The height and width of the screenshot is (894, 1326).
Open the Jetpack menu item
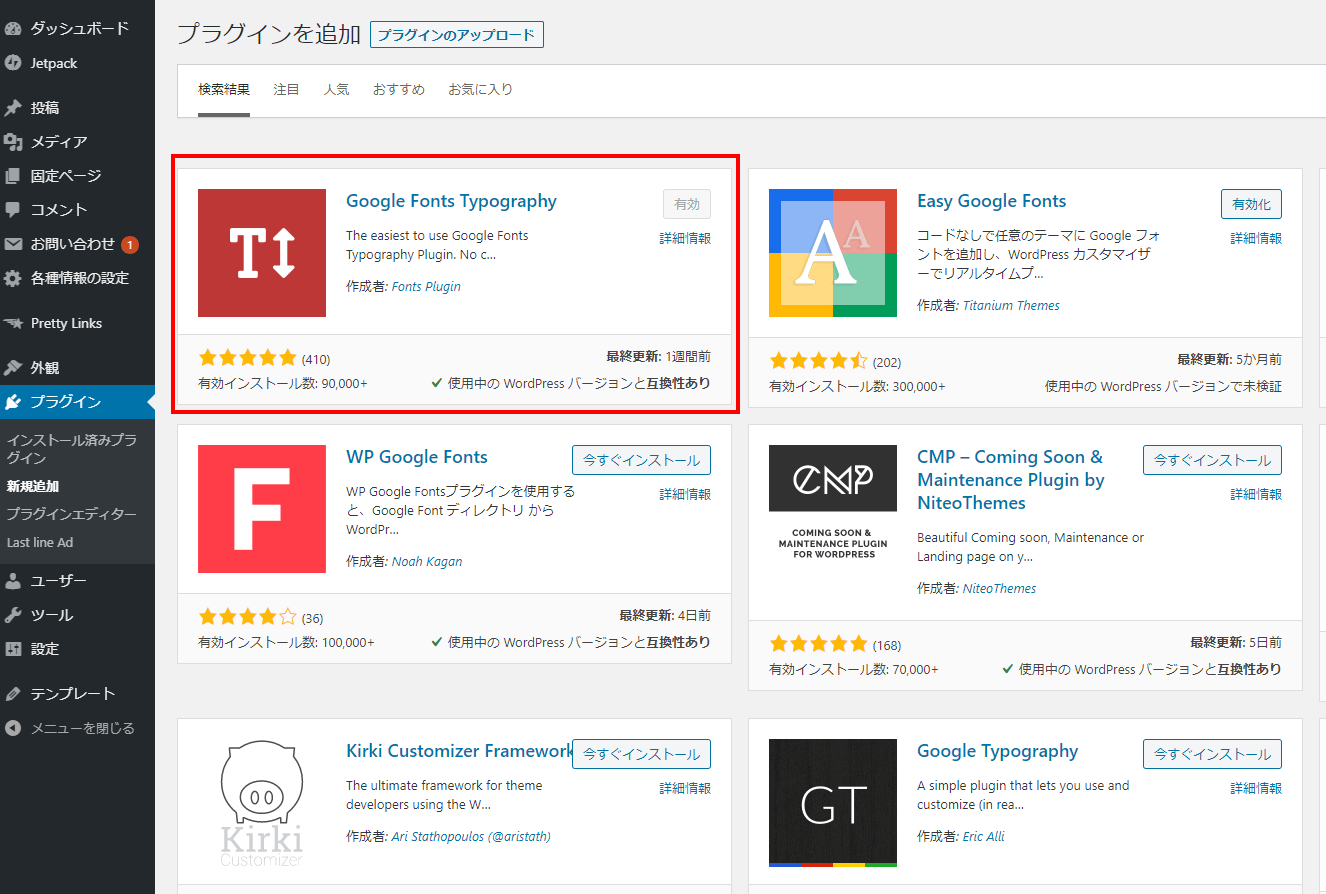pos(54,63)
